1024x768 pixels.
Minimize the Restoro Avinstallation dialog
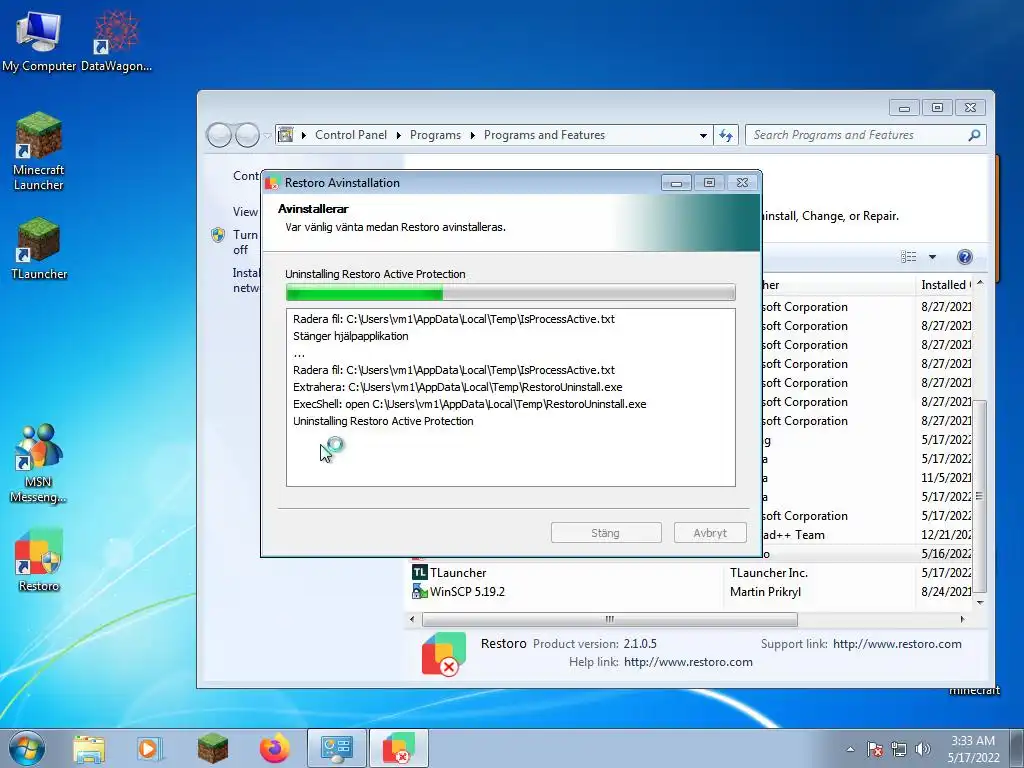[677, 183]
